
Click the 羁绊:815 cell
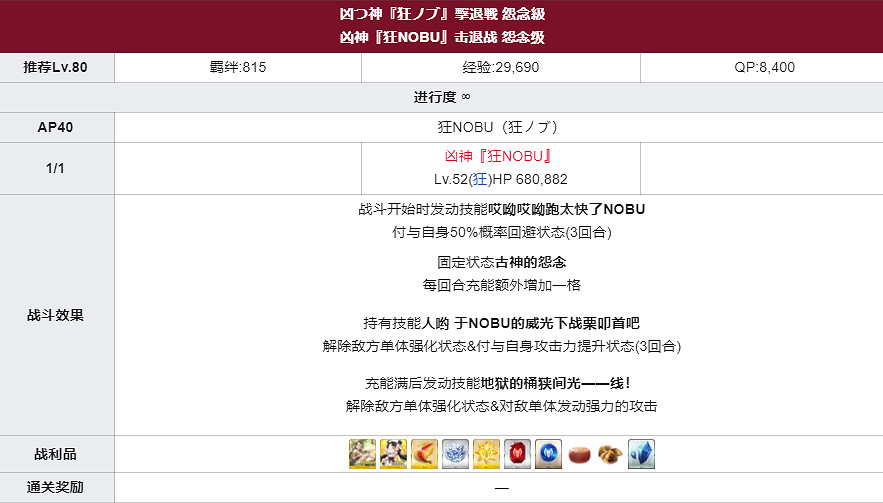tap(238, 68)
